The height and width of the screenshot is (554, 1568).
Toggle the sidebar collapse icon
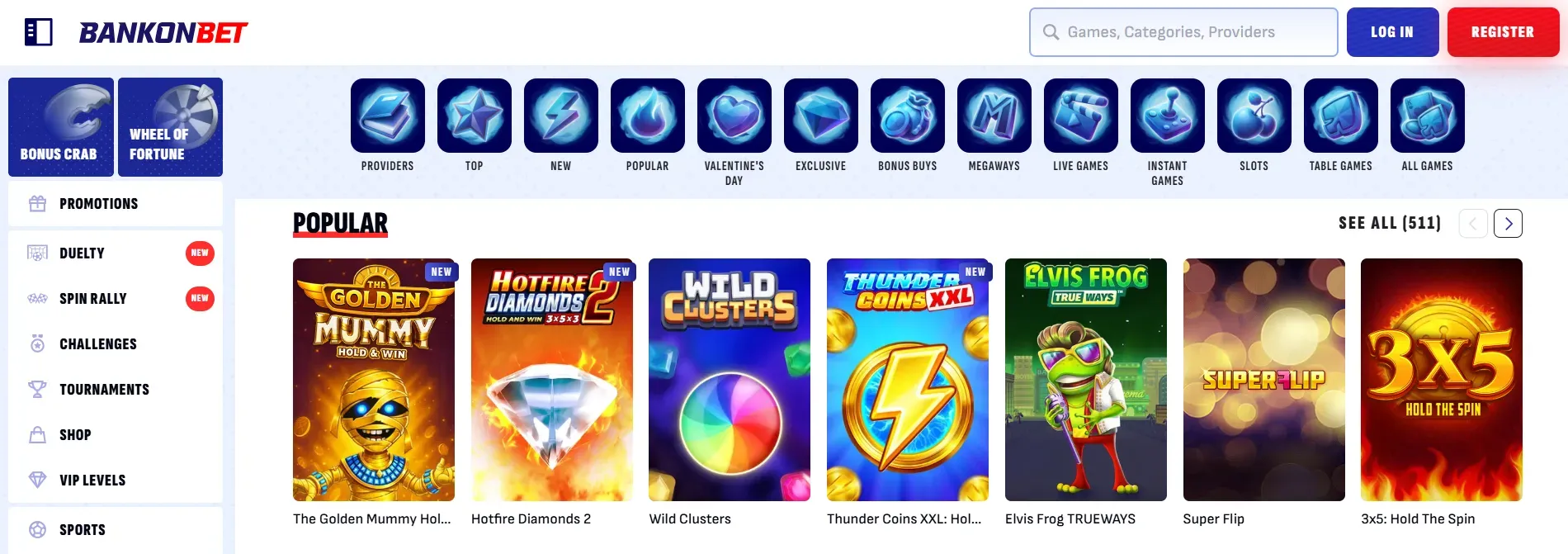(39, 32)
